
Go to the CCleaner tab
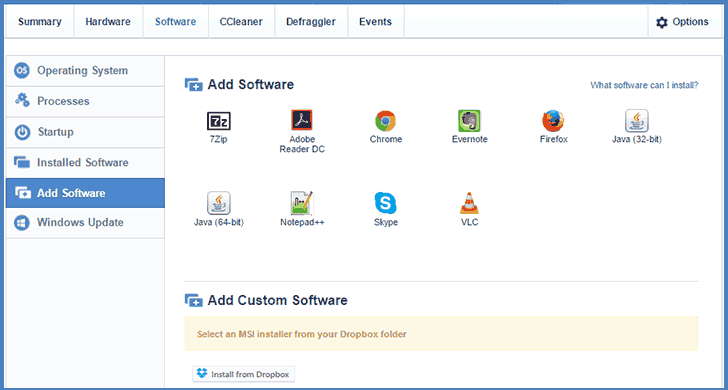click(241, 22)
